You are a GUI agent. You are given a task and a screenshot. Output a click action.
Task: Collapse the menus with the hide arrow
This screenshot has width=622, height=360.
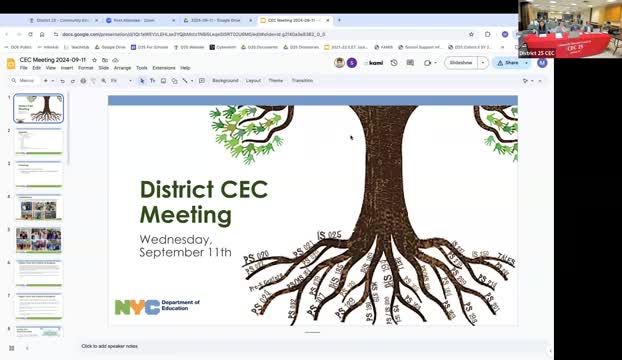[x=540, y=81]
